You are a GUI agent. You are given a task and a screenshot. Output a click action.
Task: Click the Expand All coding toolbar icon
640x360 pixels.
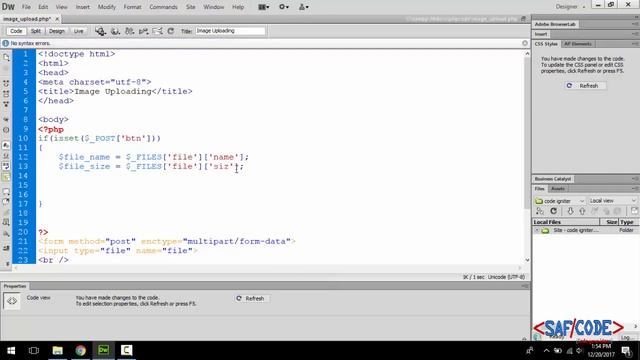pyautogui.click(x=6, y=104)
